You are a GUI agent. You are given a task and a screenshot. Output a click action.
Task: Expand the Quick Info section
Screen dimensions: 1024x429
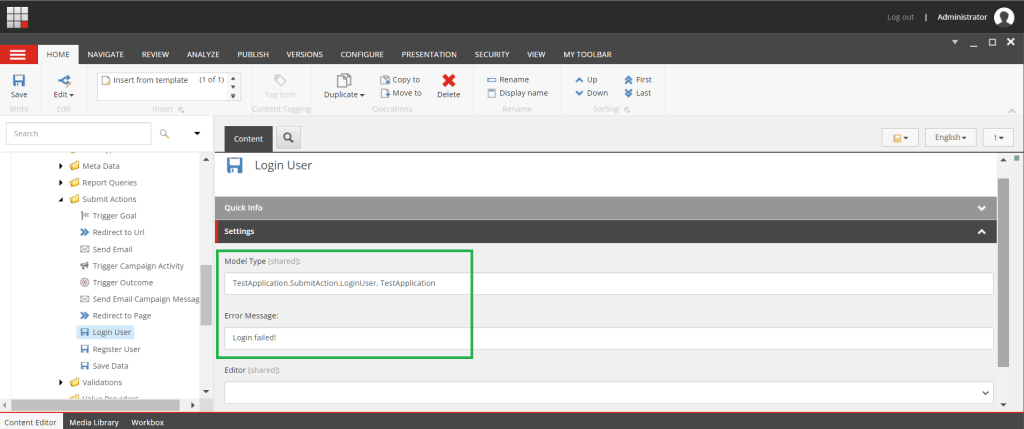click(981, 208)
